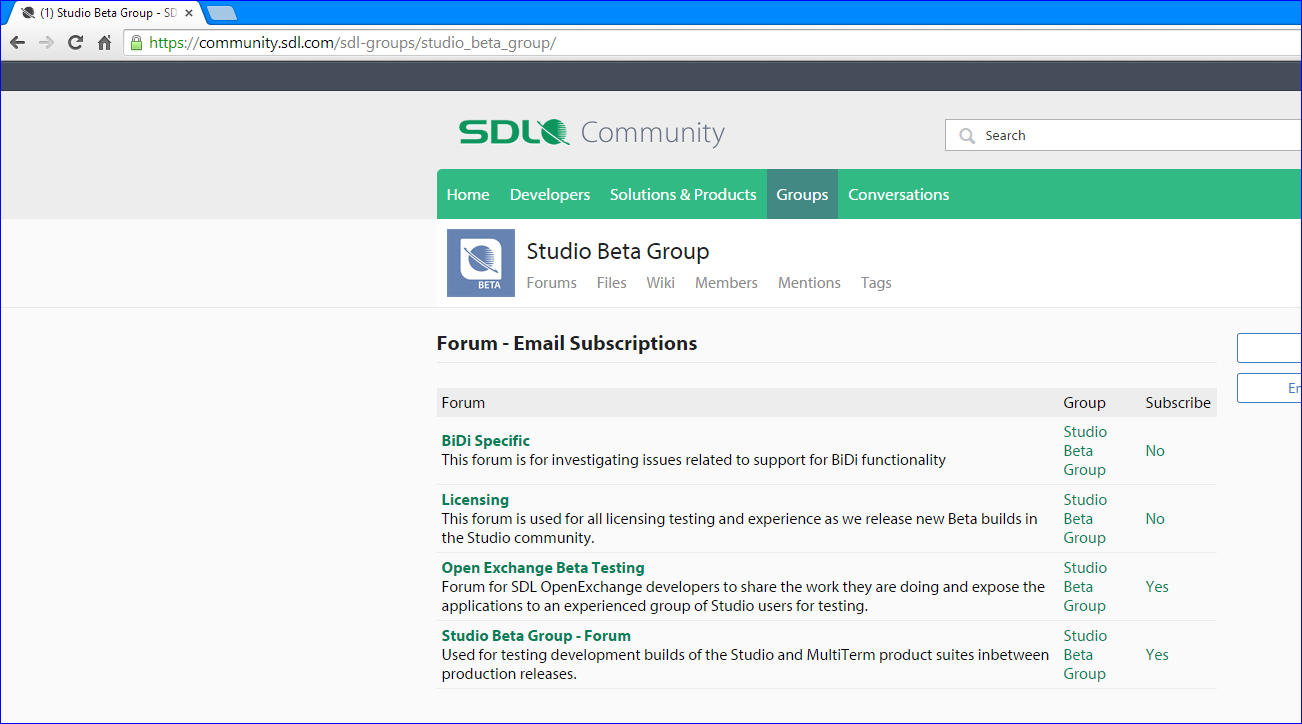Click the search magnifier icon
1302x724 pixels.
coord(966,136)
